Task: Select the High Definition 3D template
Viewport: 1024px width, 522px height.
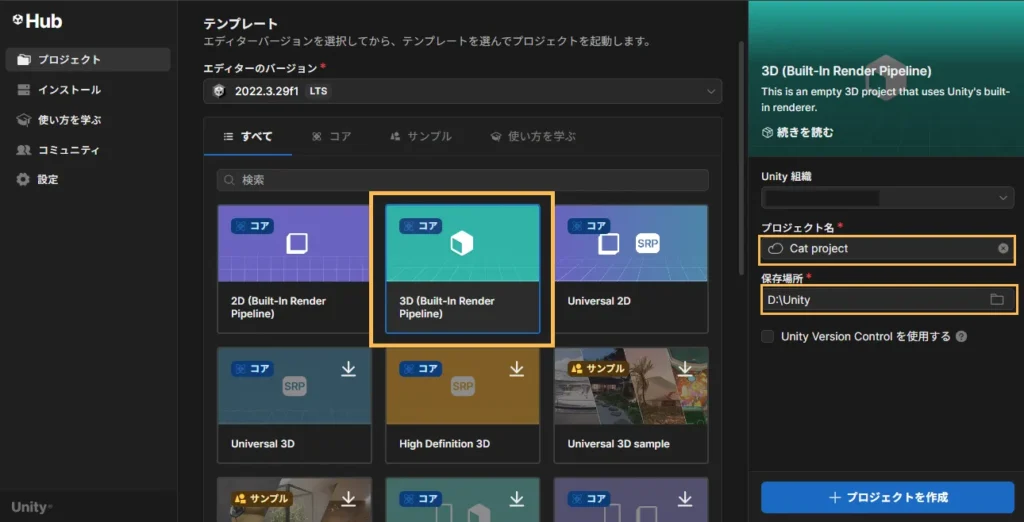Action: [x=462, y=405]
